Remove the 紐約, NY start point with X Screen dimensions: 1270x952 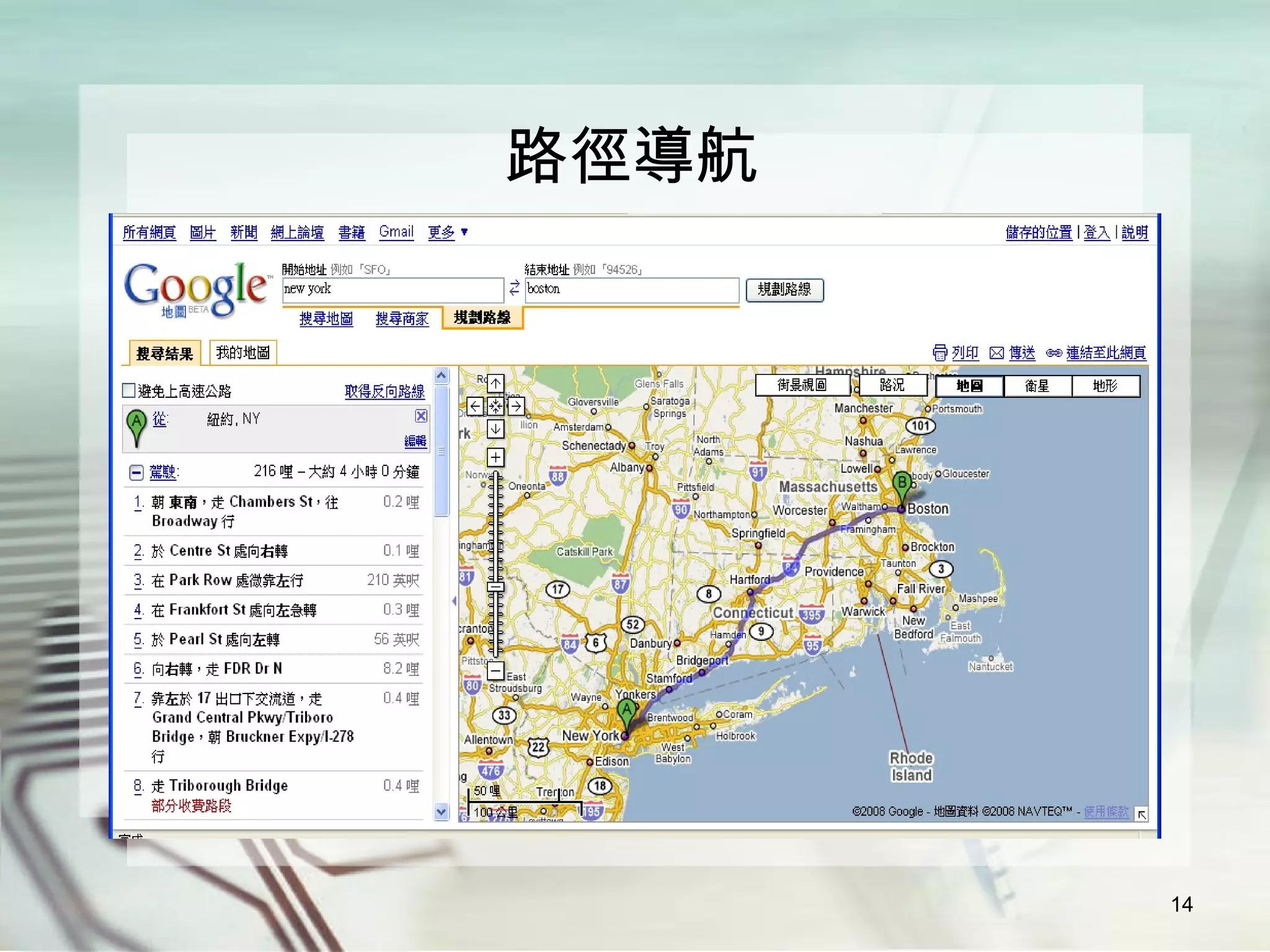[x=421, y=416]
